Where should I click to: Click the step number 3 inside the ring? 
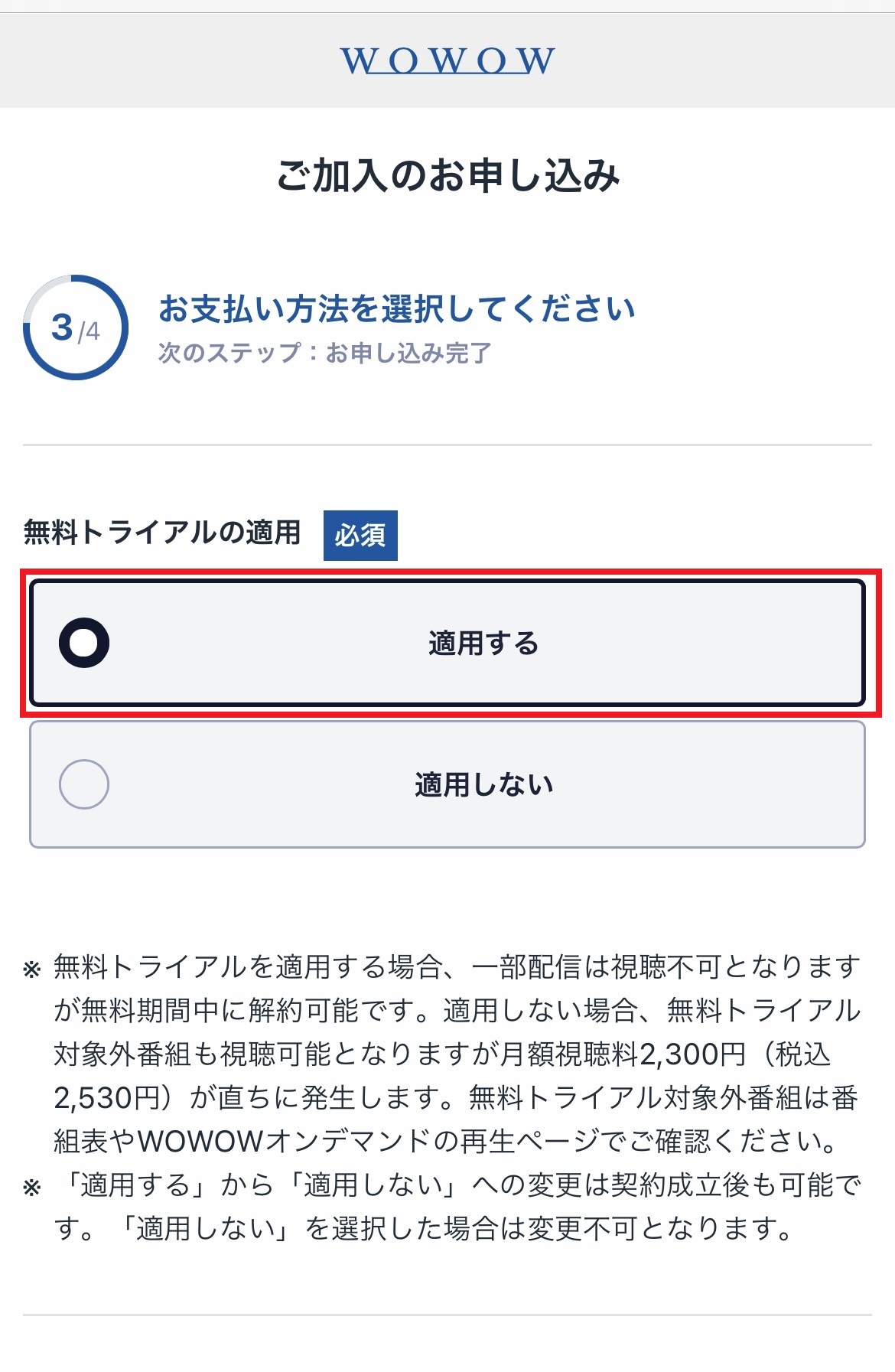tap(62, 328)
